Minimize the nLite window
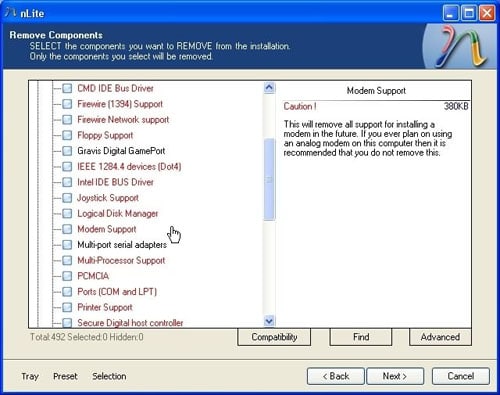Viewport: 500px width, 395px height. coord(451,13)
